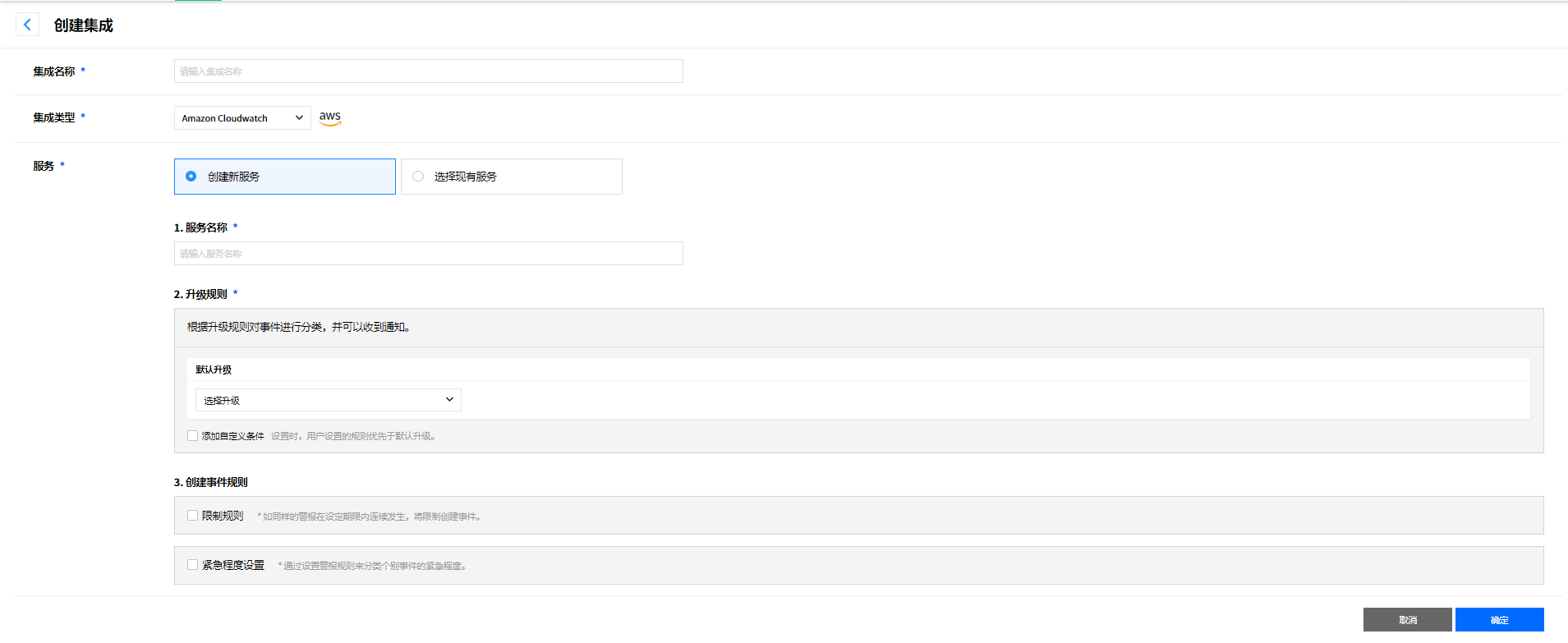Select the 创建新服务 radio option
Viewport: 1568px width, 643px height.
[191, 177]
